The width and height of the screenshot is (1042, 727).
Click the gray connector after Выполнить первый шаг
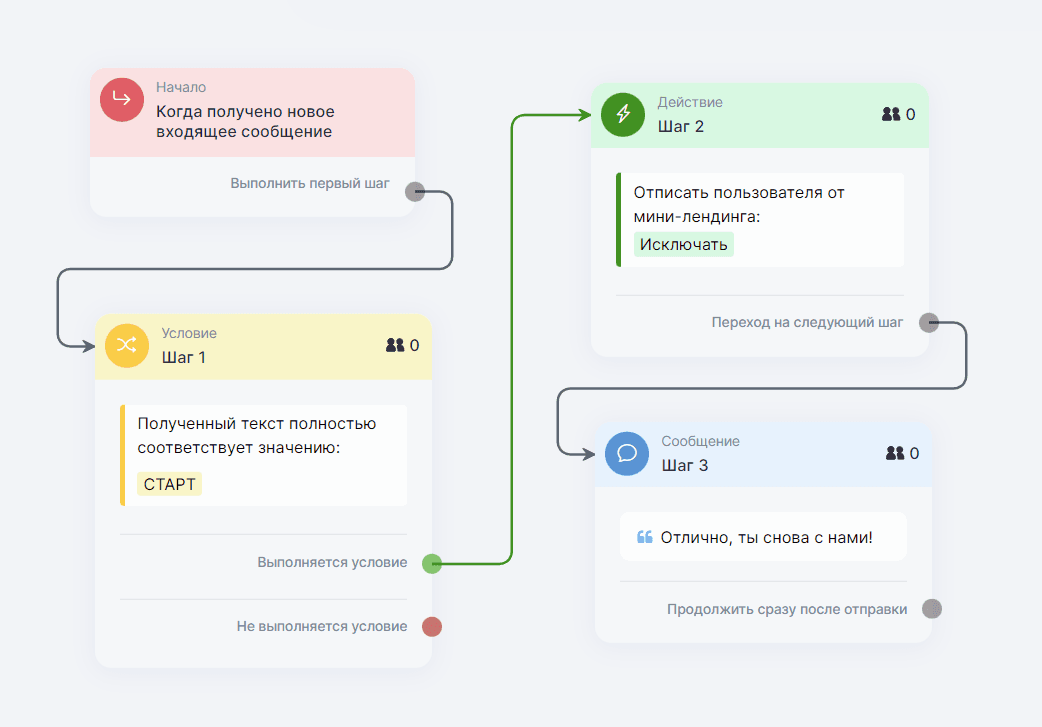click(x=415, y=194)
